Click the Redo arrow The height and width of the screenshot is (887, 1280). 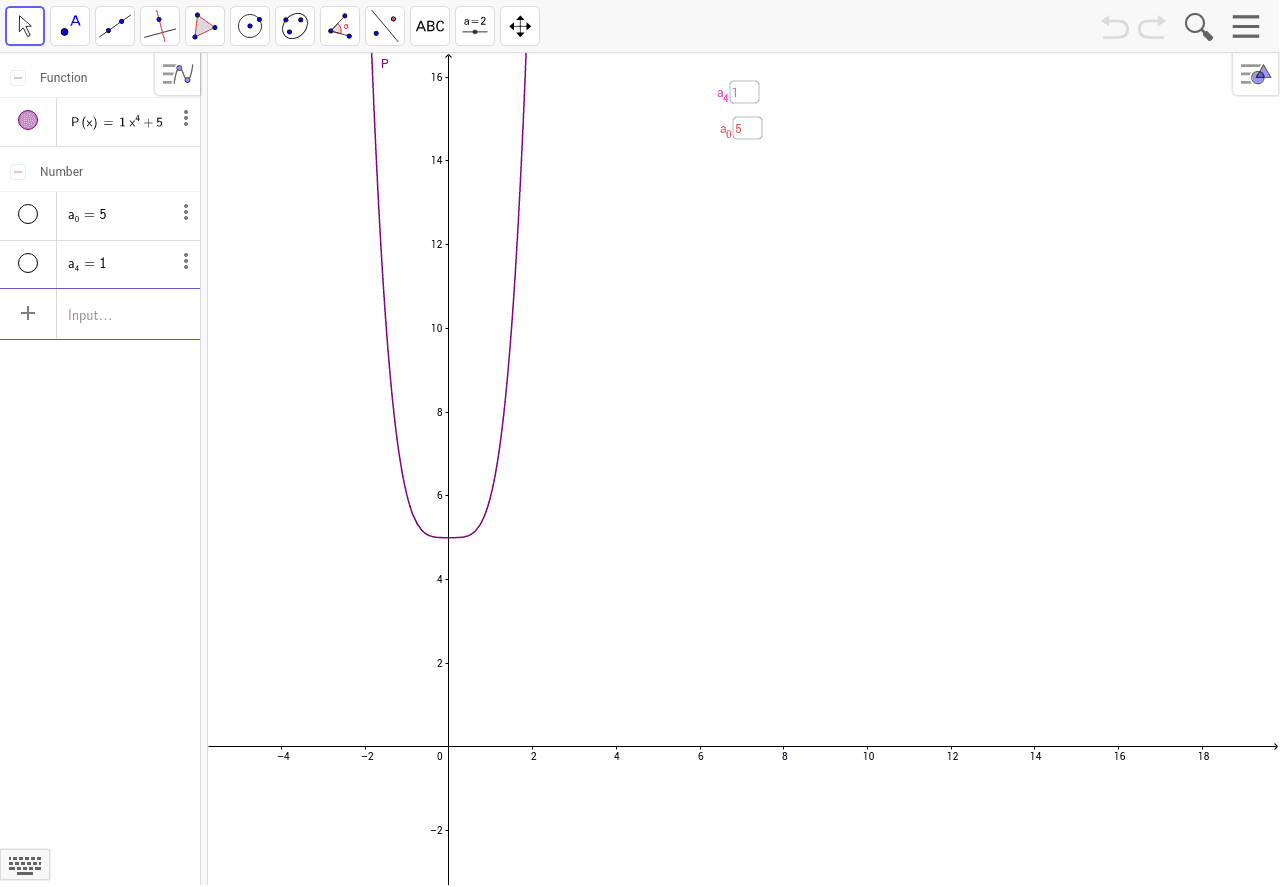point(1152,27)
